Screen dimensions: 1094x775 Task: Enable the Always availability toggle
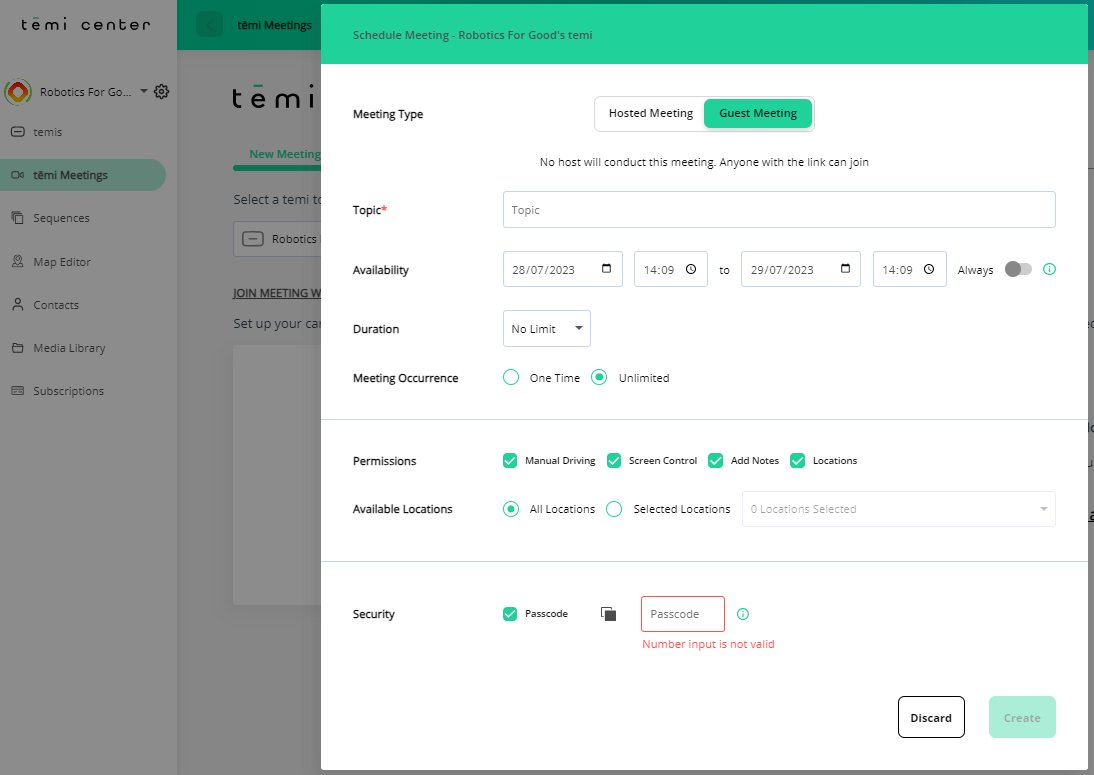(x=1016, y=268)
